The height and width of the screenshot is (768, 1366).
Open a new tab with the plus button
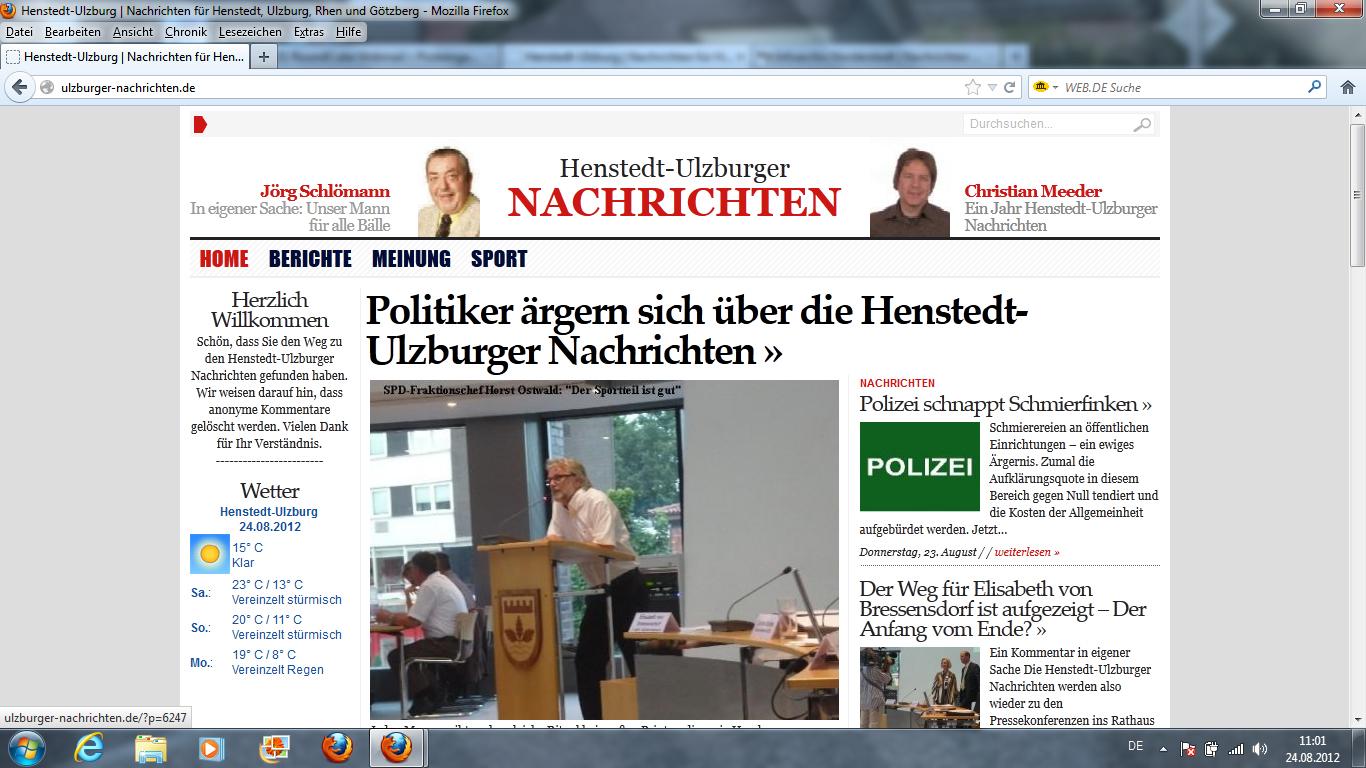[x=263, y=57]
